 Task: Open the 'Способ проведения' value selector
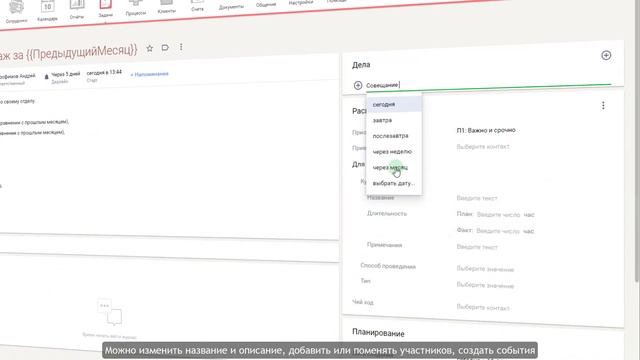click(x=485, y=269)
